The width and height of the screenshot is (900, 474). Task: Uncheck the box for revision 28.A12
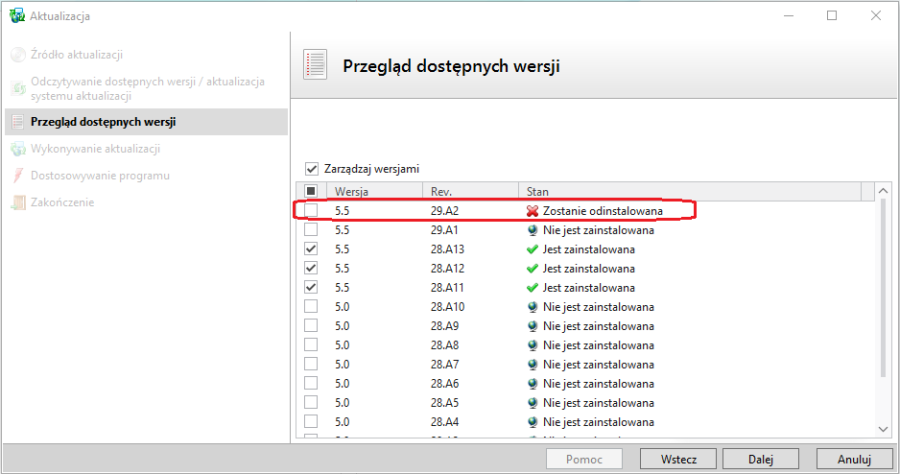pos(312,268)
